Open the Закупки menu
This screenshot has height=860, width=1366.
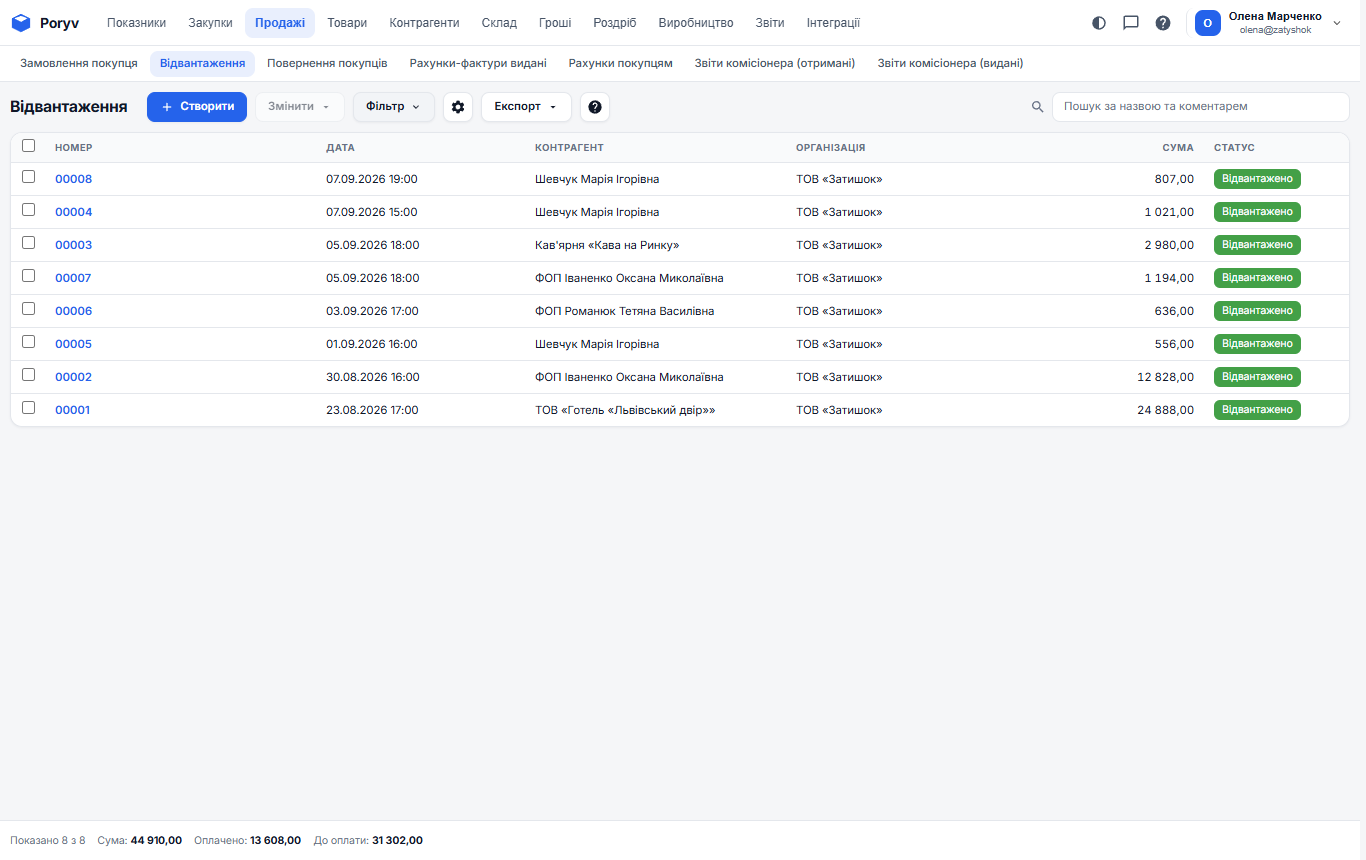click(x=210, y=23)
